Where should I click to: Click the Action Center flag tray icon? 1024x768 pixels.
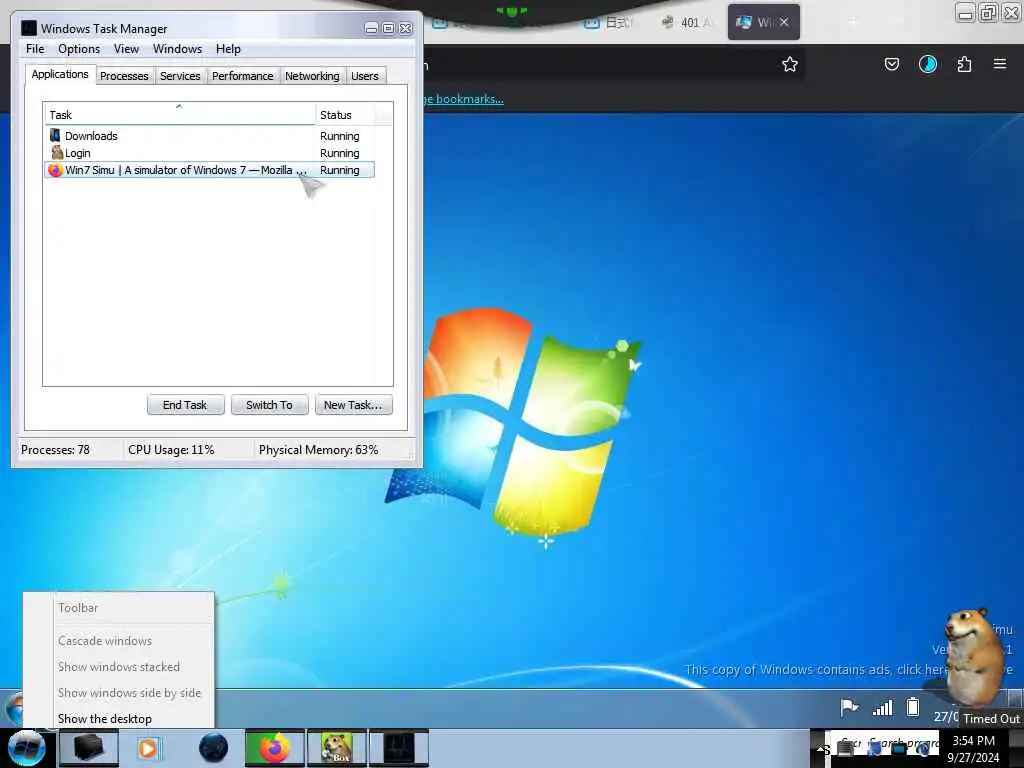click(849, 707)
